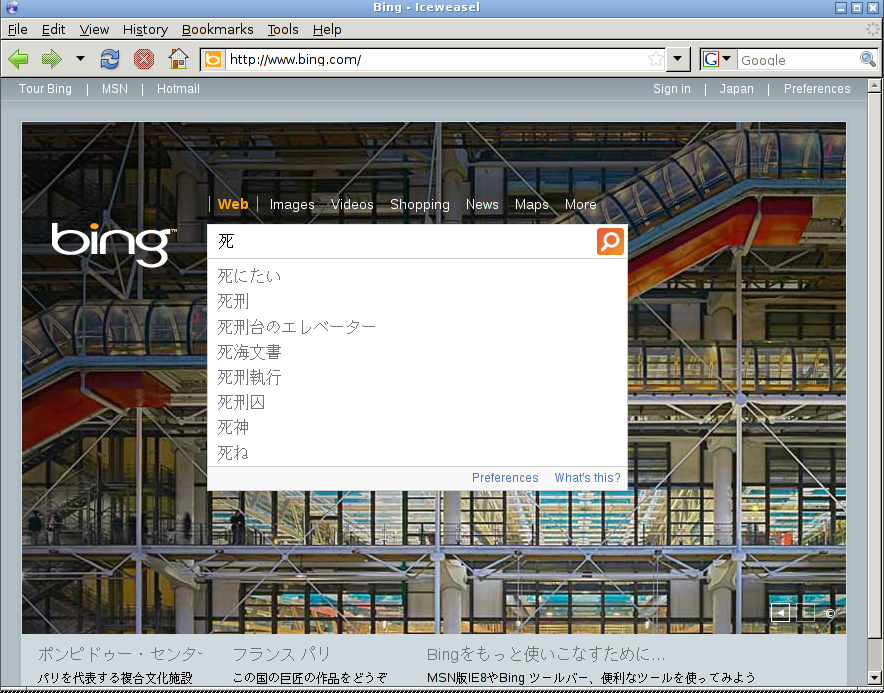Screen dimensions: 884x693
Task: Select suggestion 死刑執行
Action: (417, 377)
